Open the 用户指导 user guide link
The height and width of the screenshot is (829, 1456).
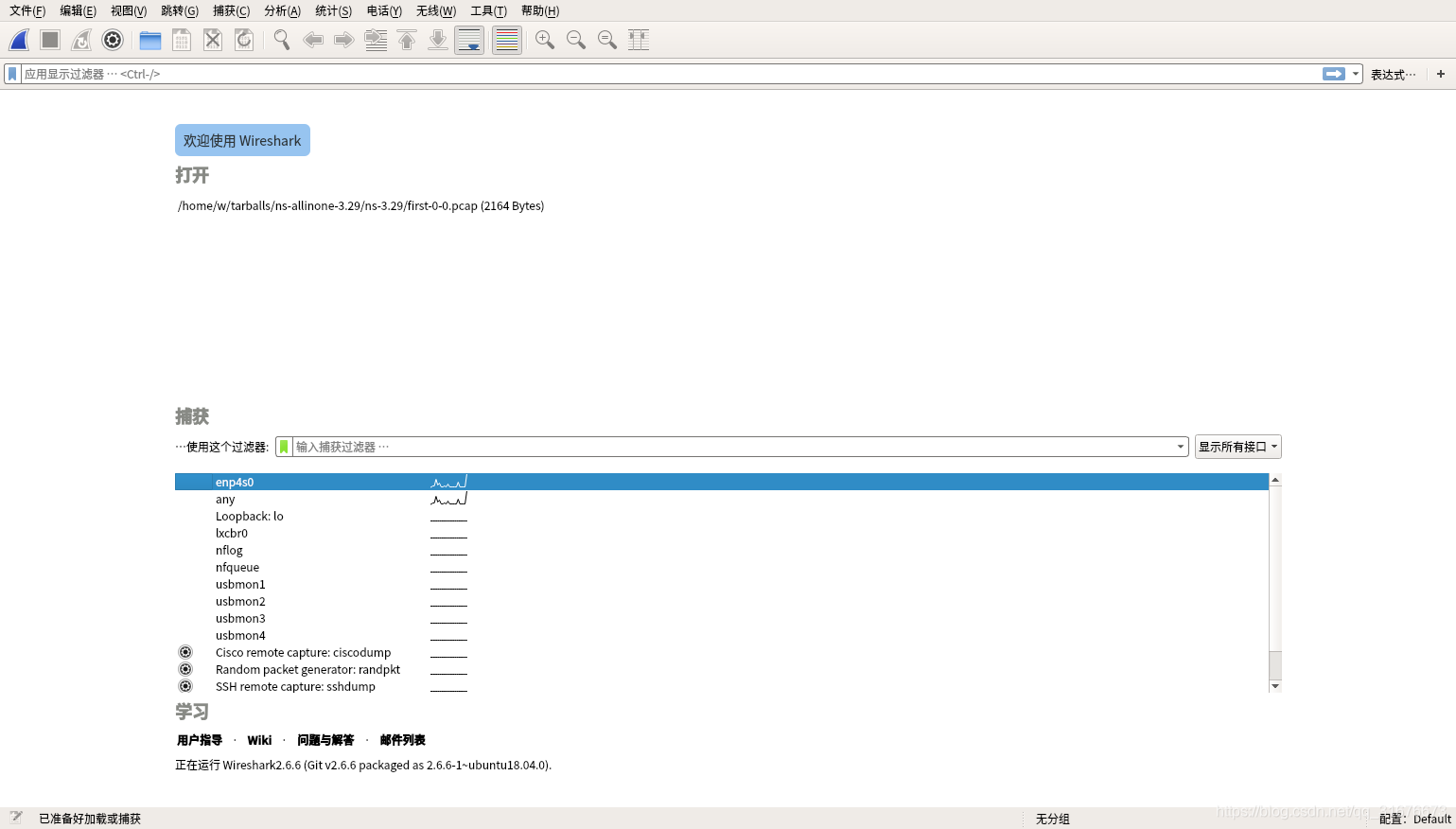click(200, 740)
